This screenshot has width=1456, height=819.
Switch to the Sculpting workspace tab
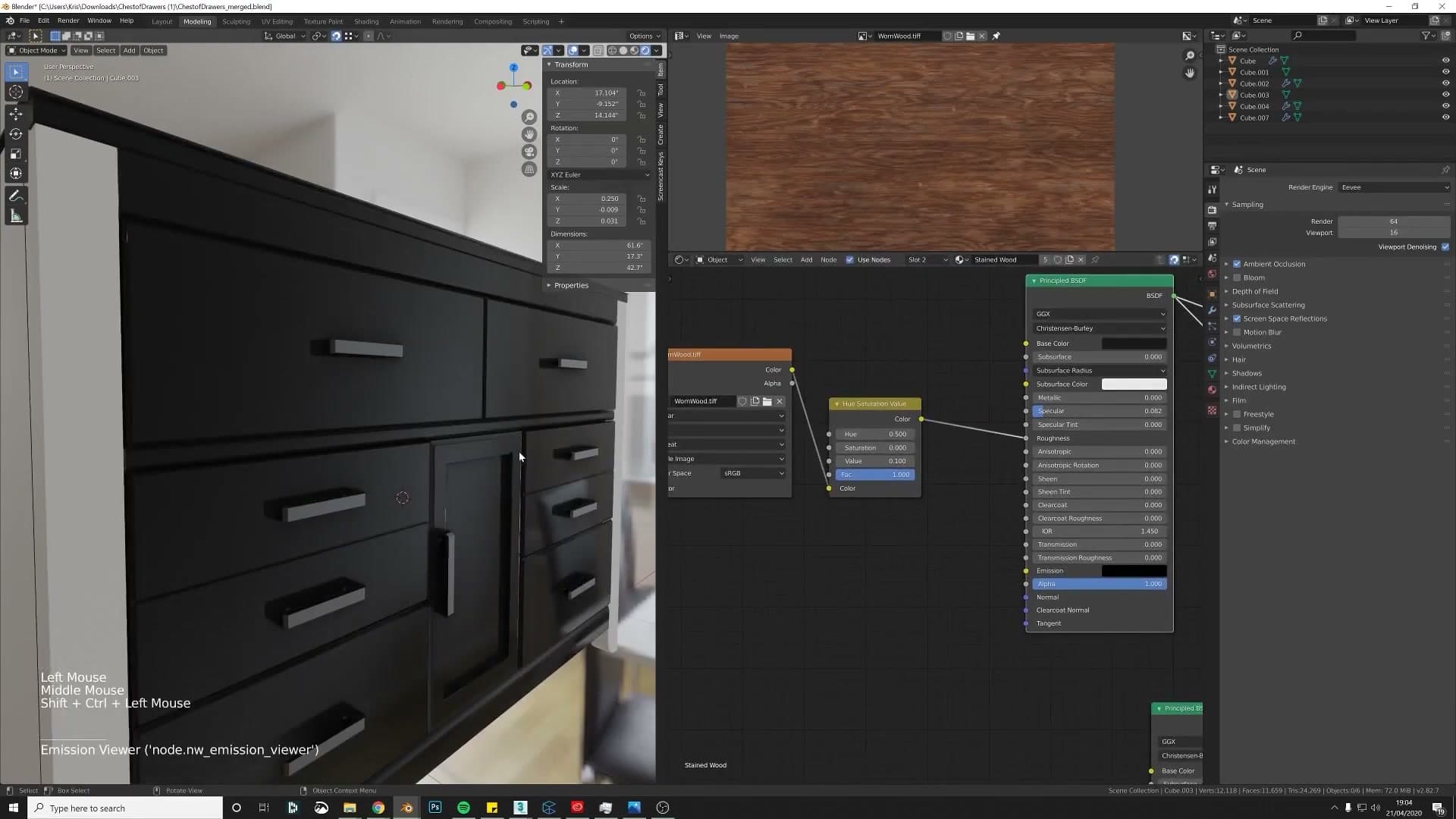[x=236, y=21]
